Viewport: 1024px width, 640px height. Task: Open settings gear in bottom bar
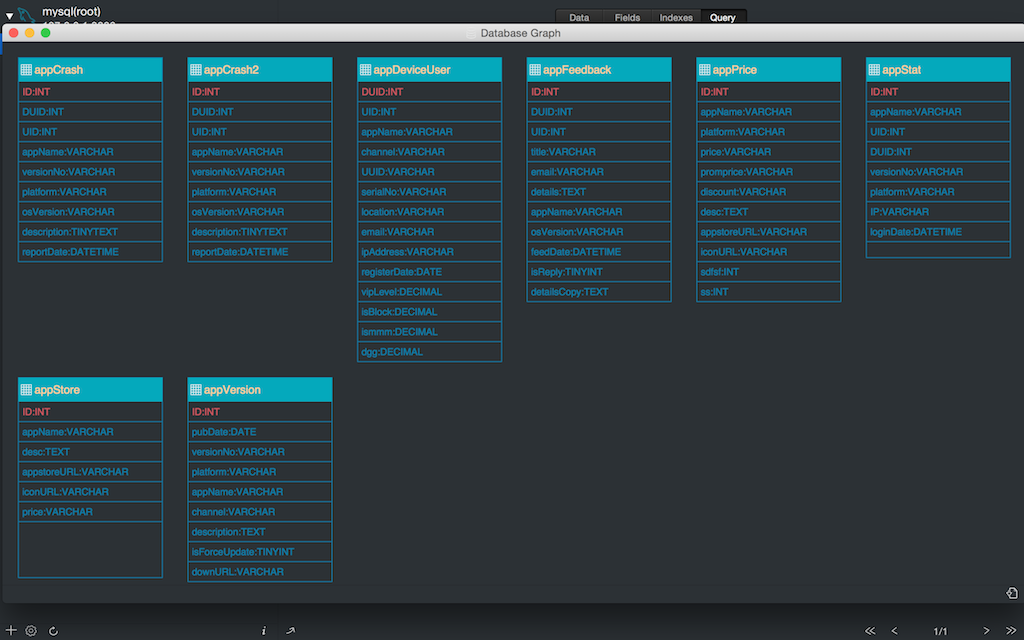(31, 631)
